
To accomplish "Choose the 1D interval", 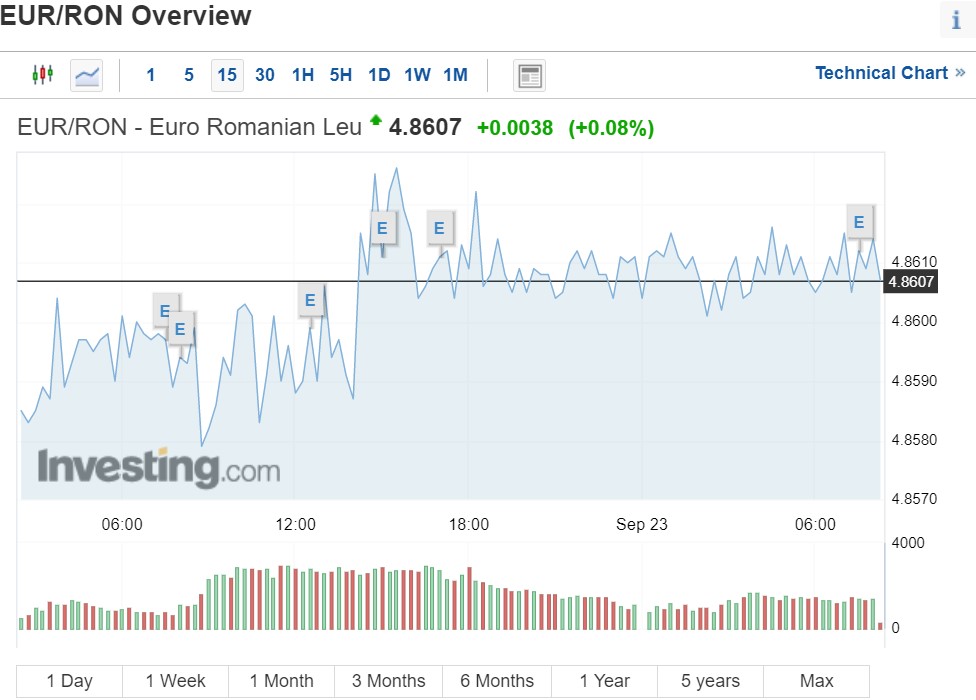I will coord(379,75).
